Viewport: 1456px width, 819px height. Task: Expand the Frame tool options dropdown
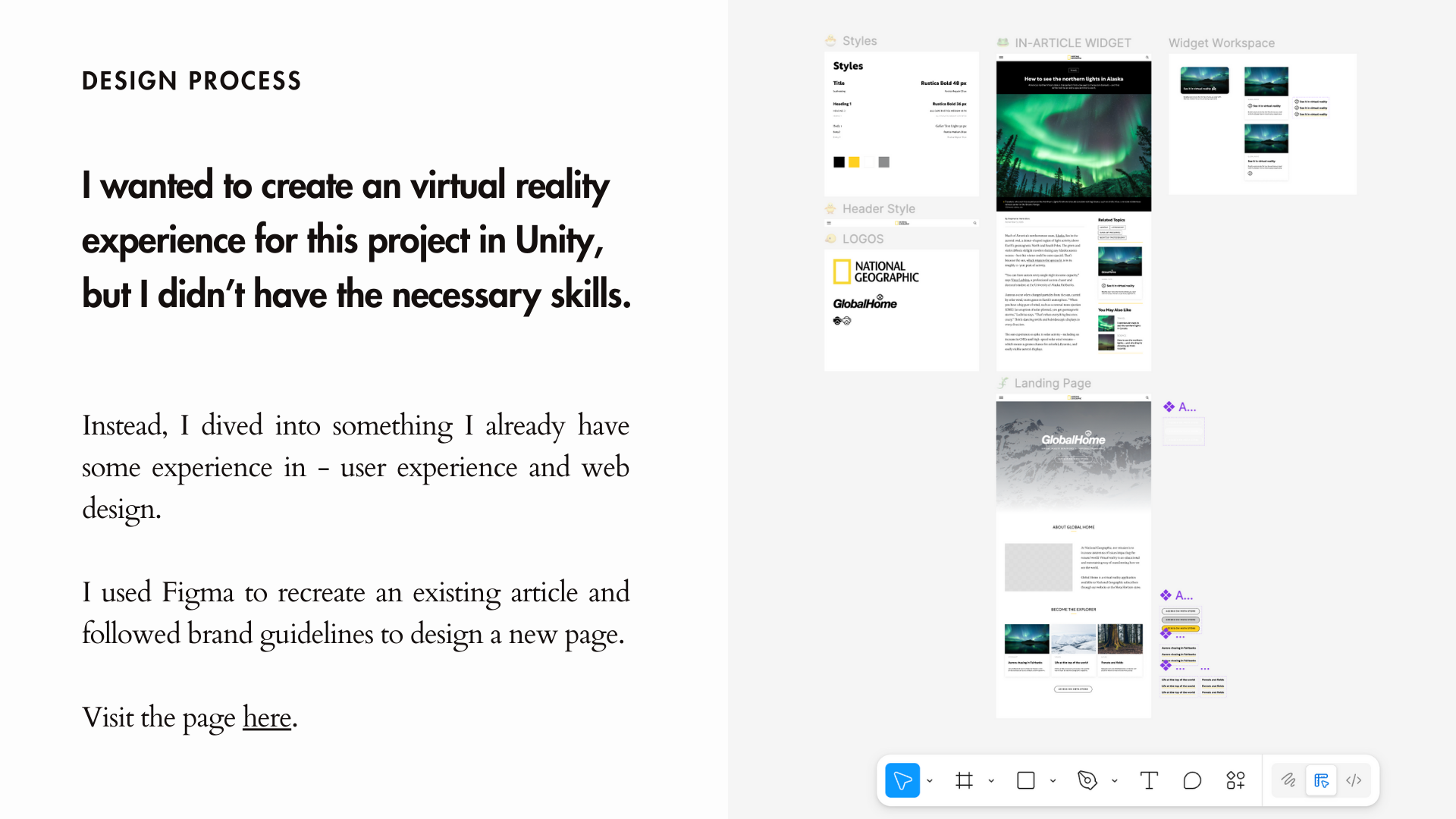click(991, 781)
